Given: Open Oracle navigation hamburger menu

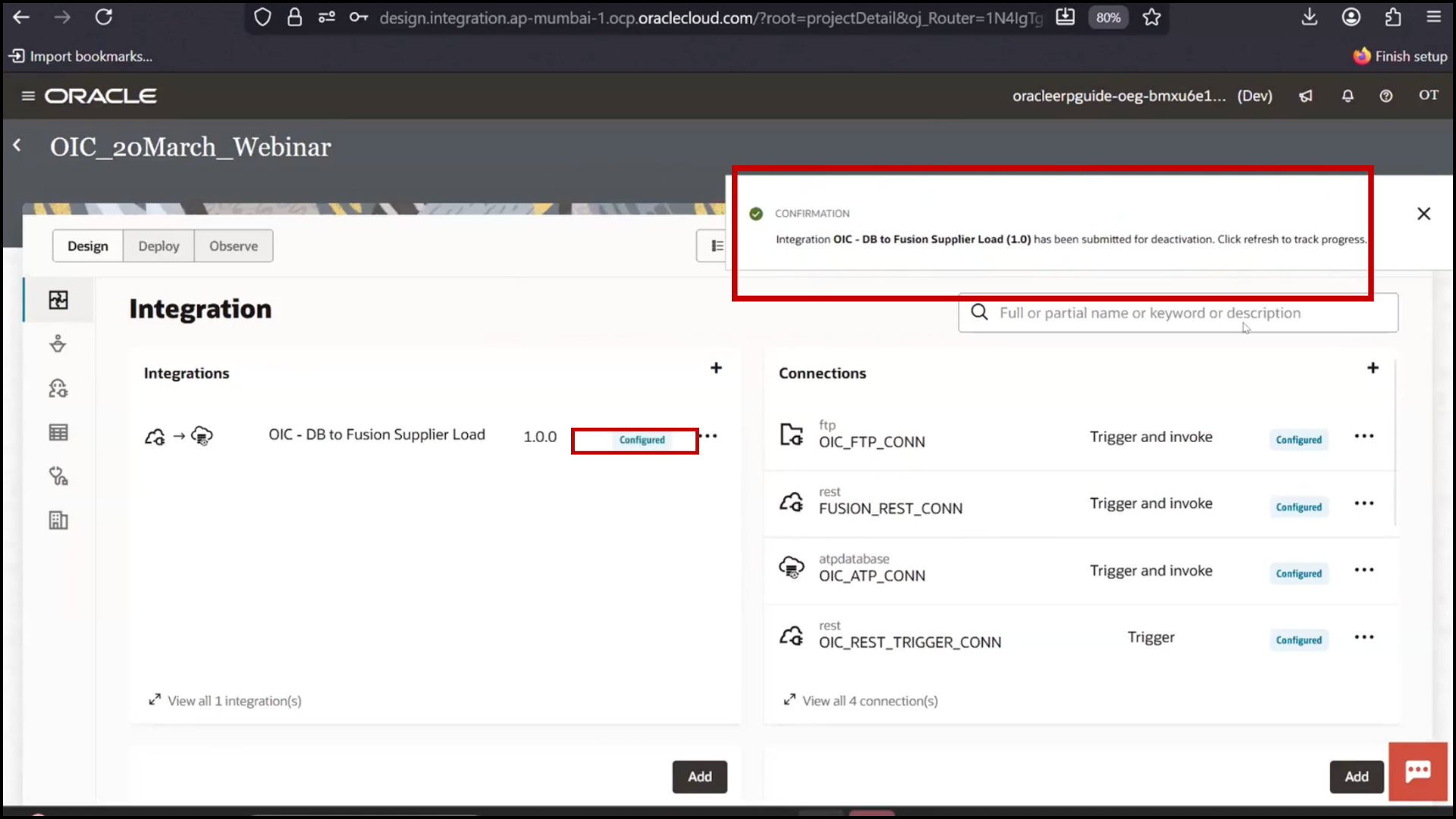Looking at the screenshot, I should [28, 96].
